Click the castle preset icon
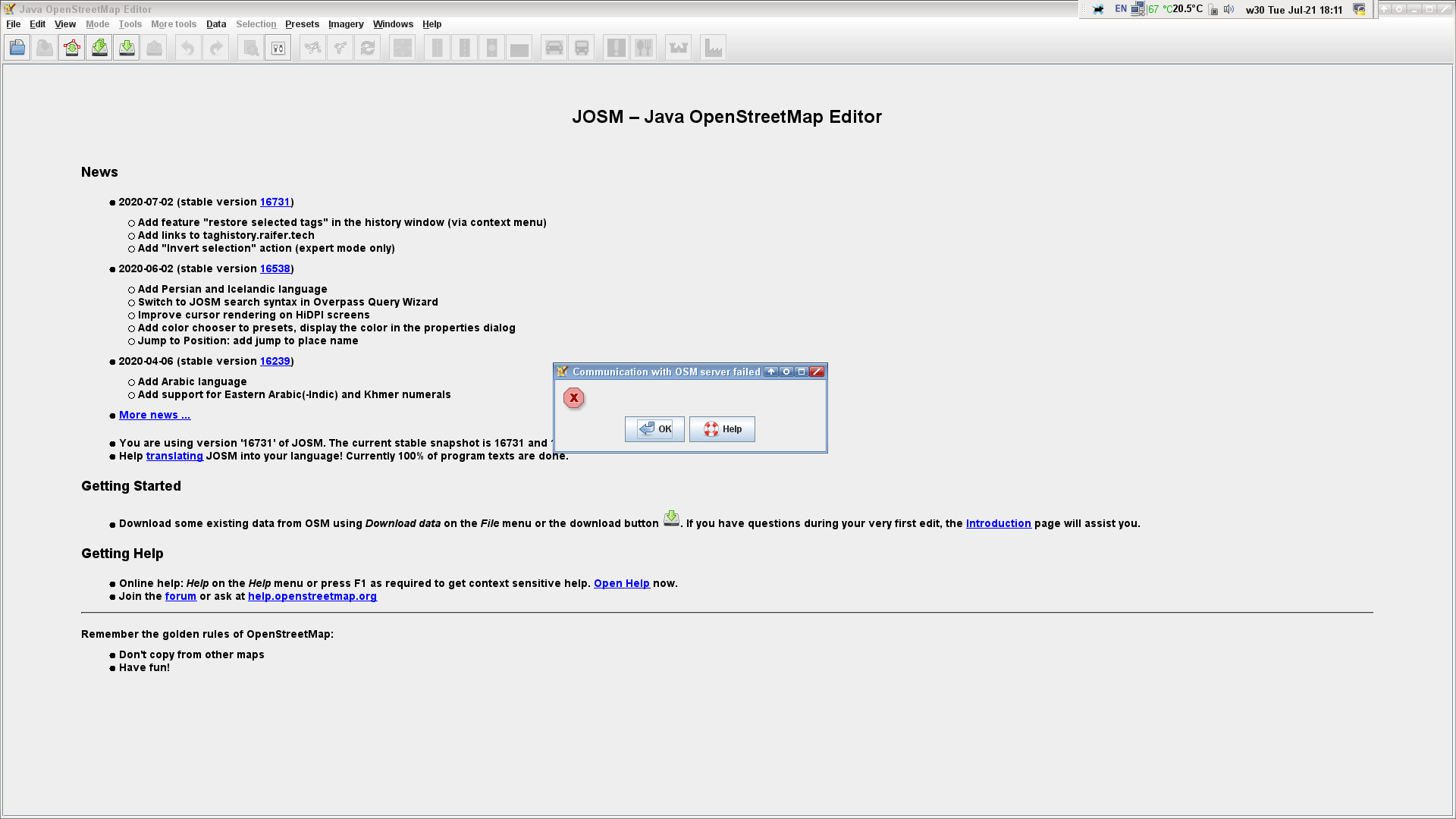Image resolution: width=1456 pixels, height=819 pixels. [x=678, y=48]
